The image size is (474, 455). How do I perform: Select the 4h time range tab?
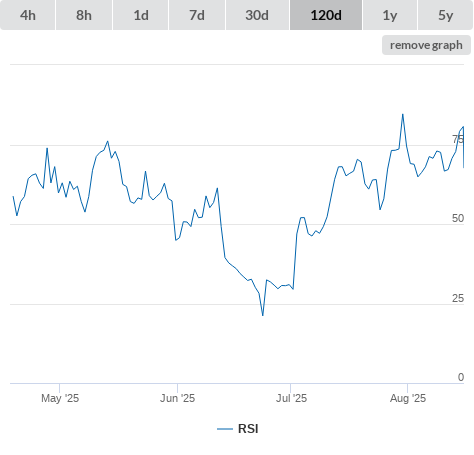click(28, 15)
